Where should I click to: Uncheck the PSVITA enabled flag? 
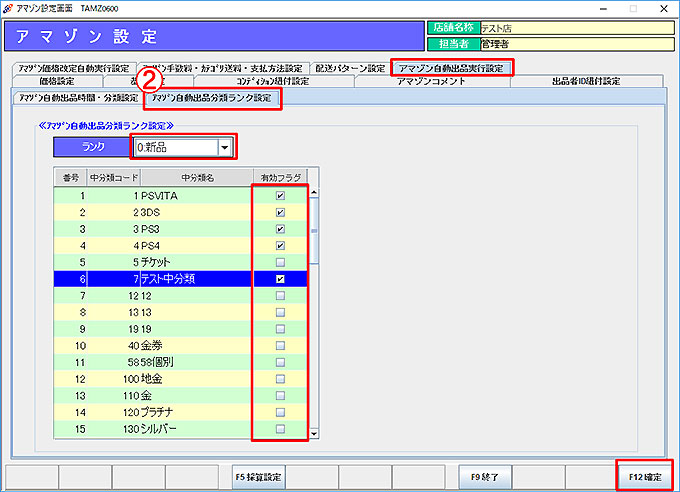click(280, 196)
